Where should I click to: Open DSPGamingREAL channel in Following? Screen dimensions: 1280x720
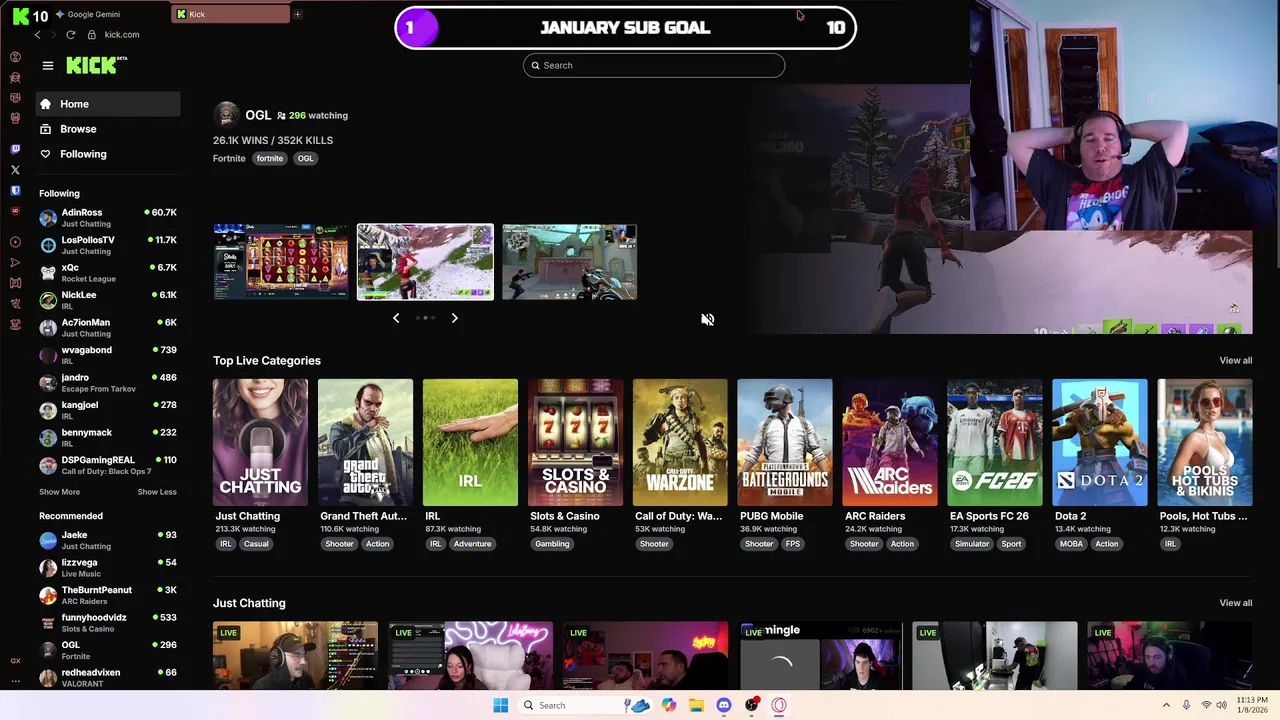click(x=108, y=465)
